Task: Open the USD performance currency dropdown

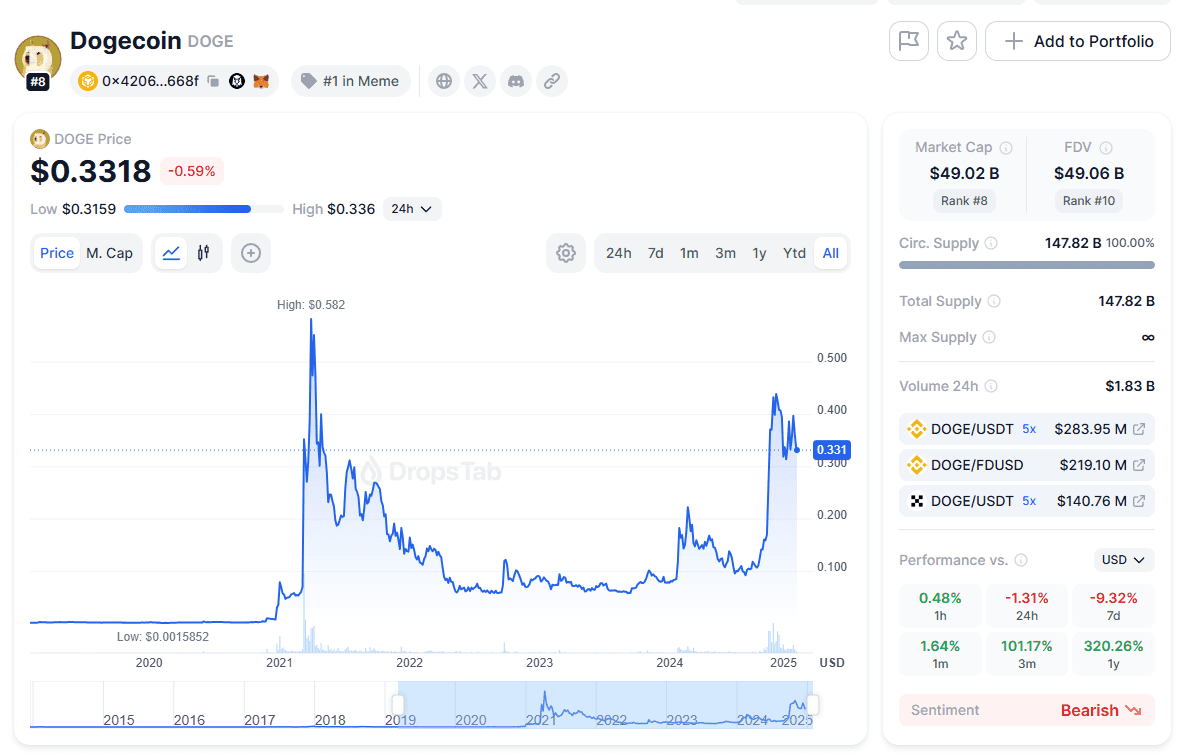Action: [1123, 560]
